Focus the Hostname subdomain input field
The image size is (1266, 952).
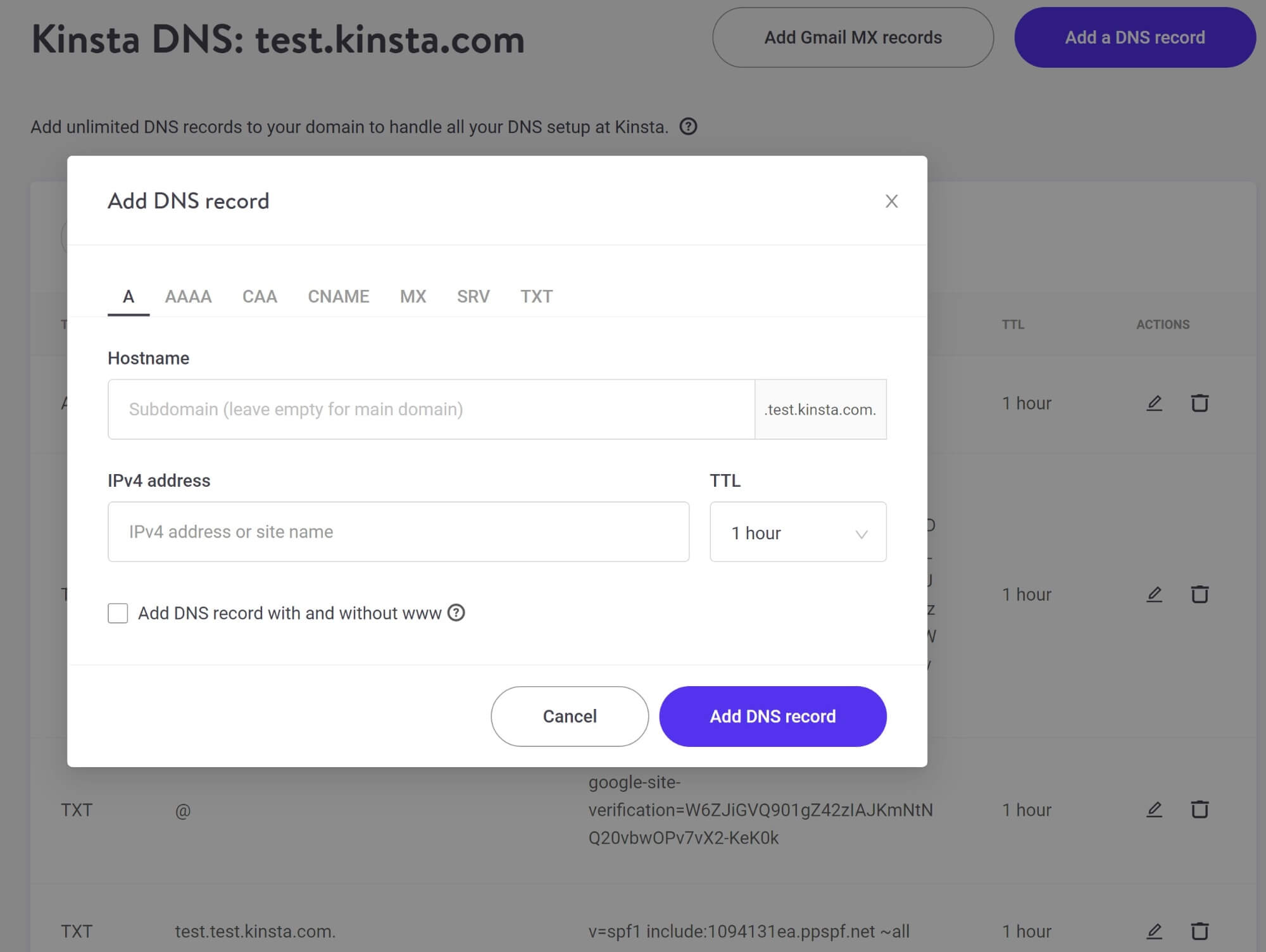pos(431,410)
